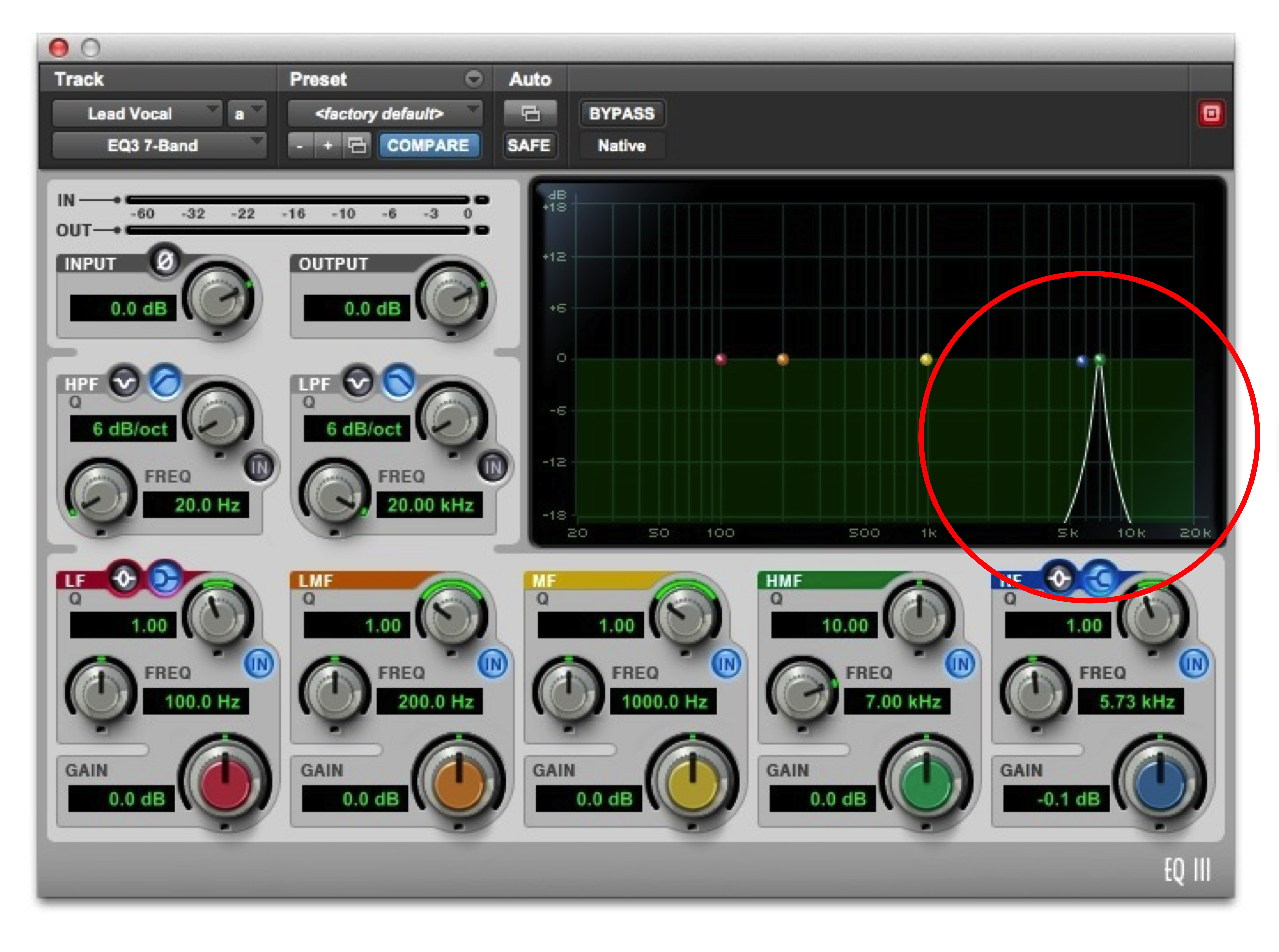
Task: Click the MF yellow GAIN knob
Action: [692, 782]
